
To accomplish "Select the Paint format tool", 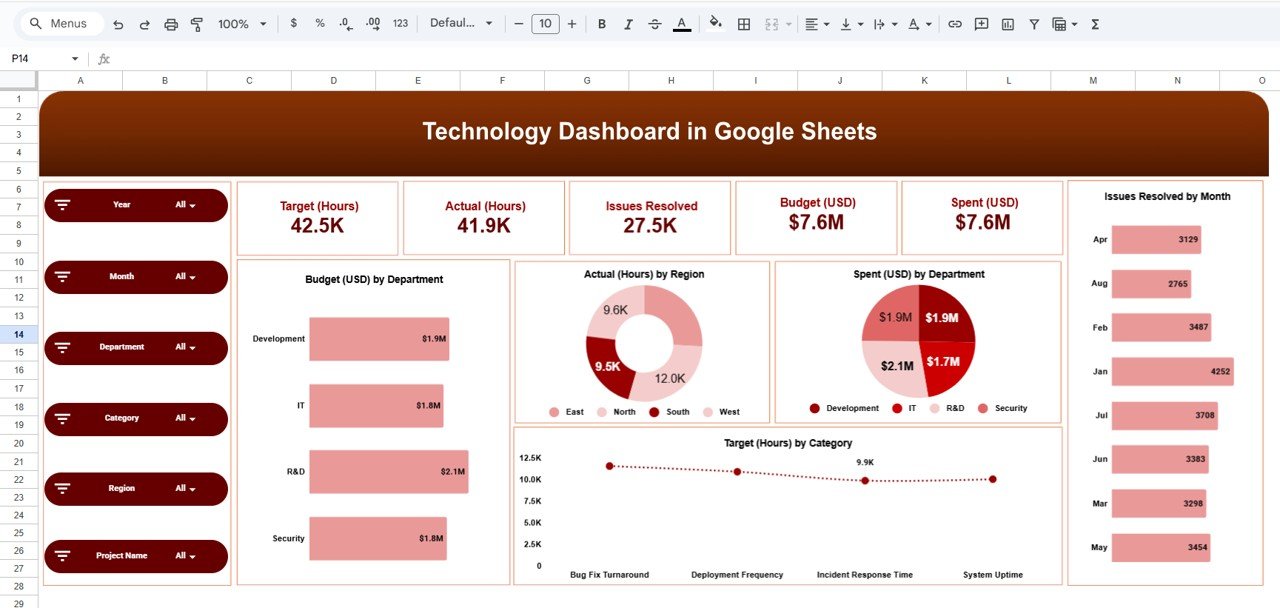I will (196, 23).
